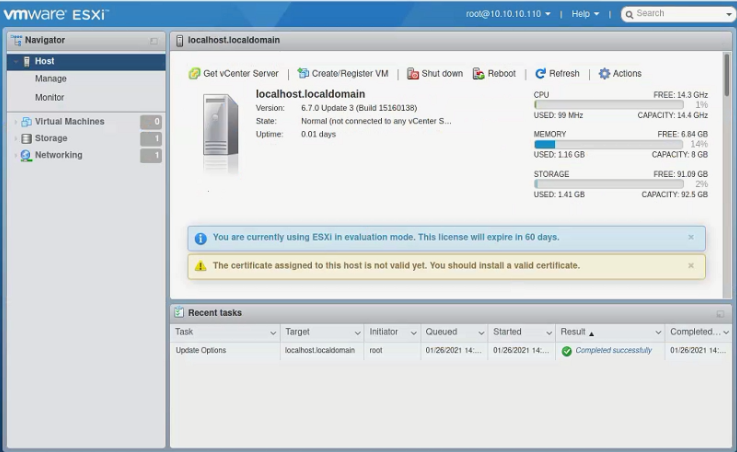This screenshot has height=452, width=737.
Task: Click localhost.localdomain in the Target column
Action: pyautogui.click(x=320, y=351)
